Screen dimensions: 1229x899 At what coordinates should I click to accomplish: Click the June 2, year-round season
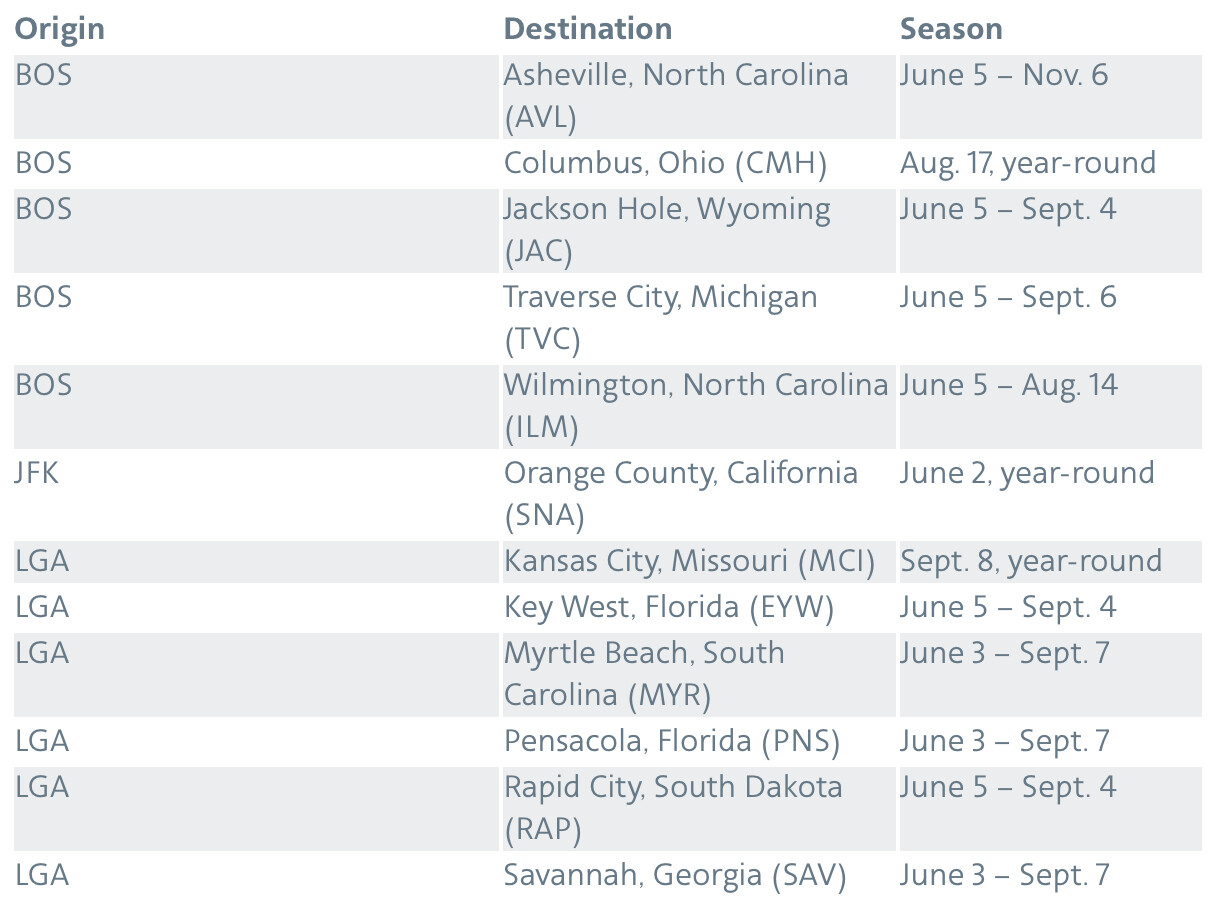pyautogui.click(x=1026, y=473)
